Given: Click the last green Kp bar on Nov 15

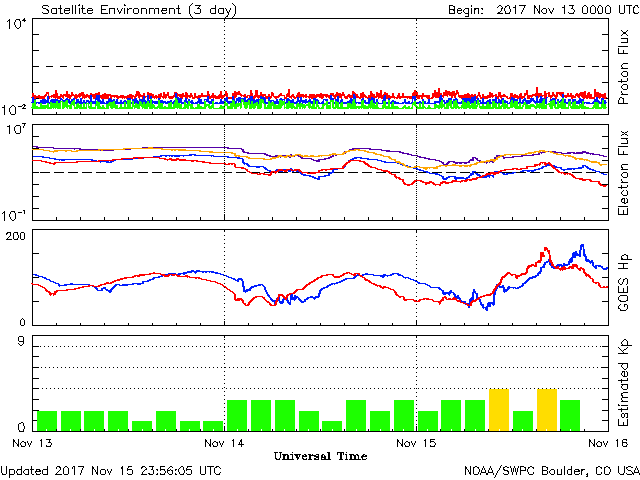Looking at the screenshot, I should pos(570,416).
